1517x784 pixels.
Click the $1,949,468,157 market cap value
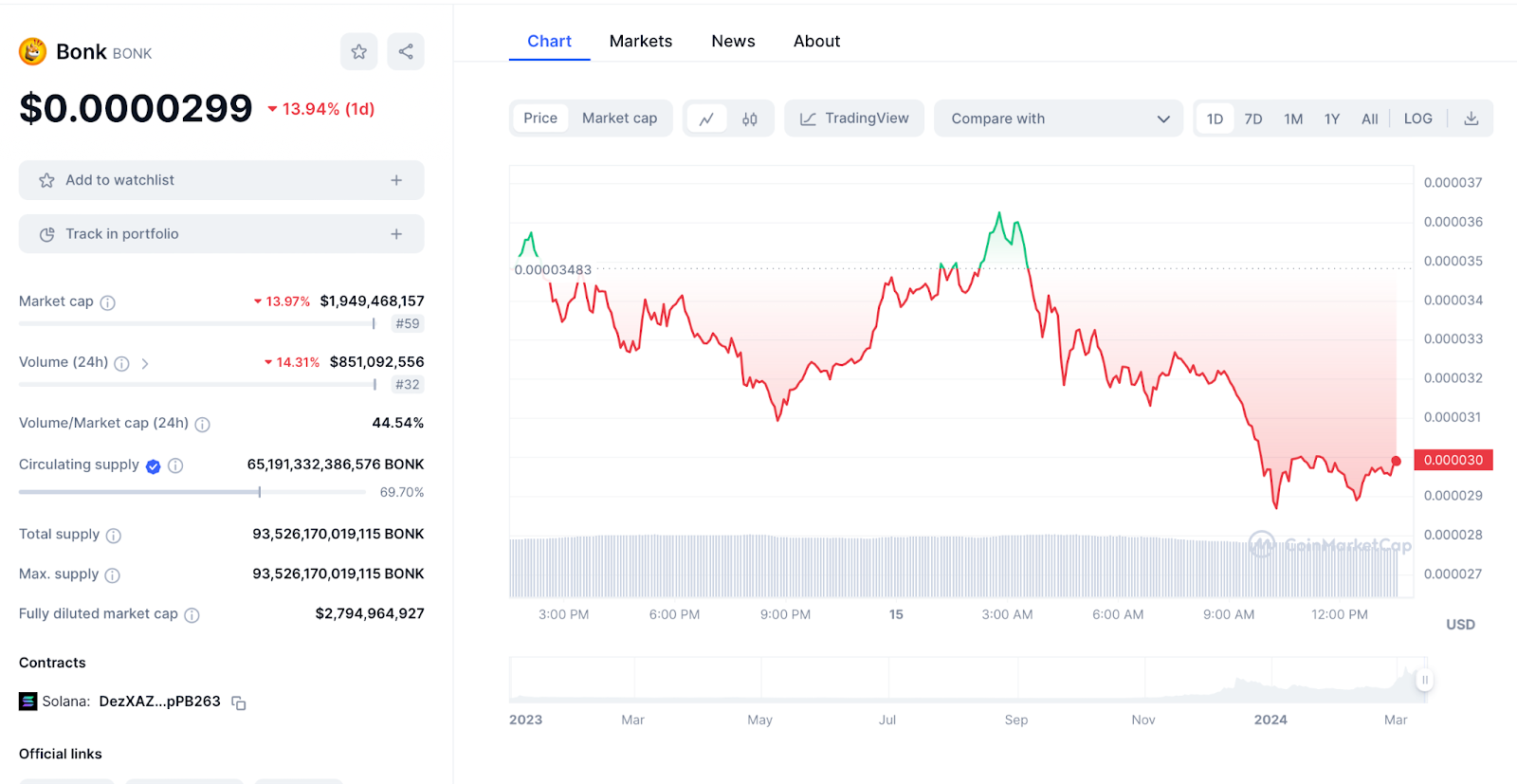point(372,301)
